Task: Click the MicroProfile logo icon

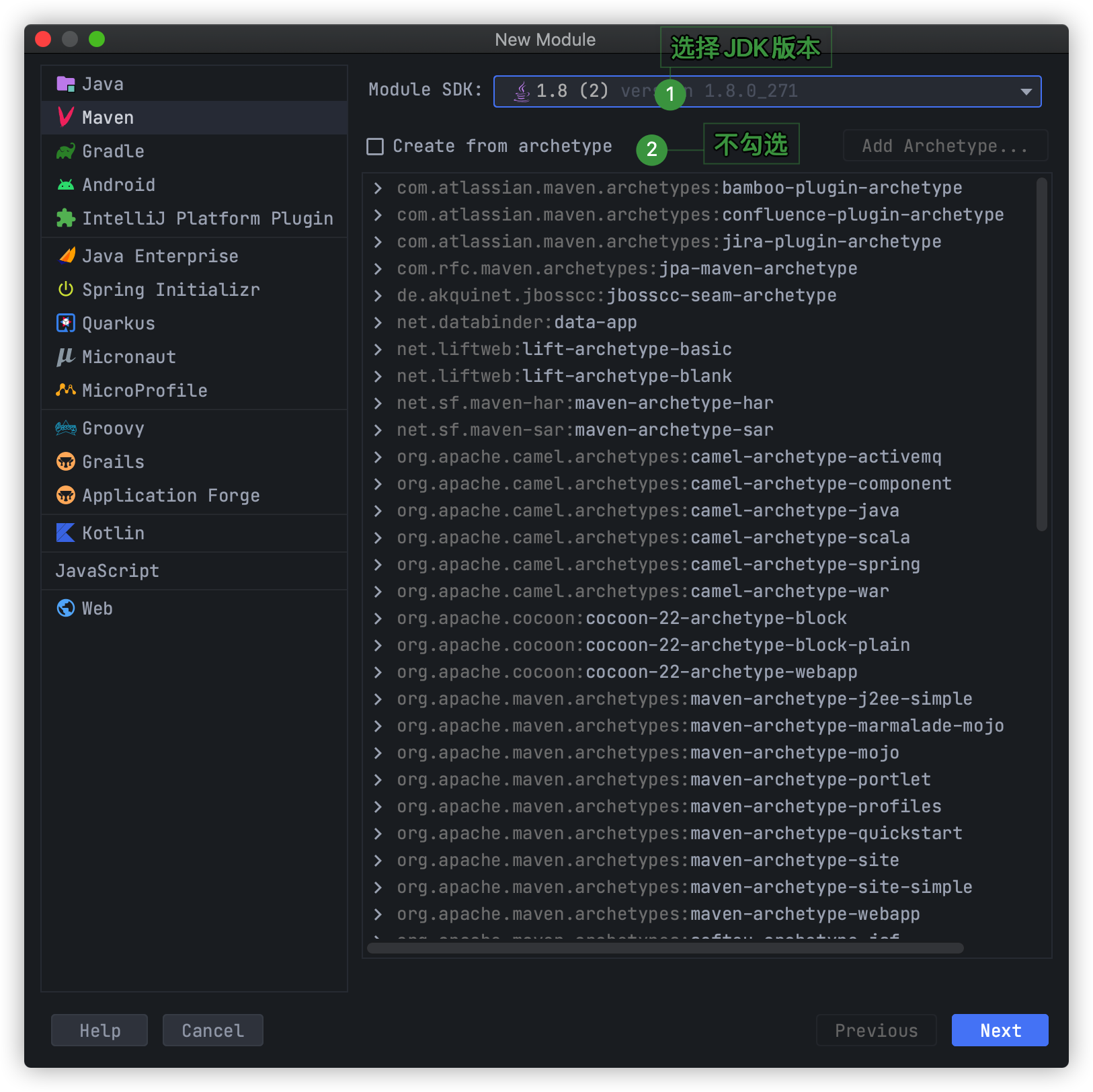Action: [66, 391]
